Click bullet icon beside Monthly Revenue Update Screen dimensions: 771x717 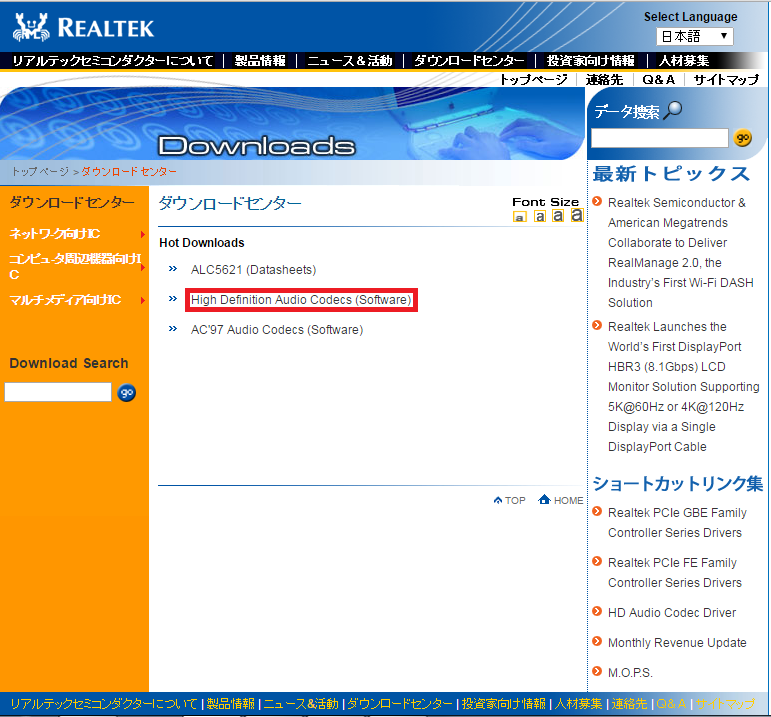(597, 641)
